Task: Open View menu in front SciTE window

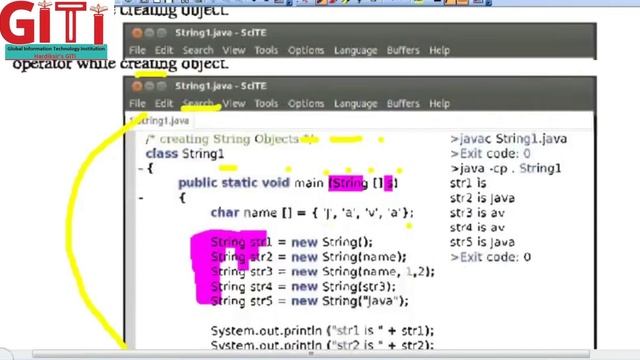Action: (x=233, y=104)
